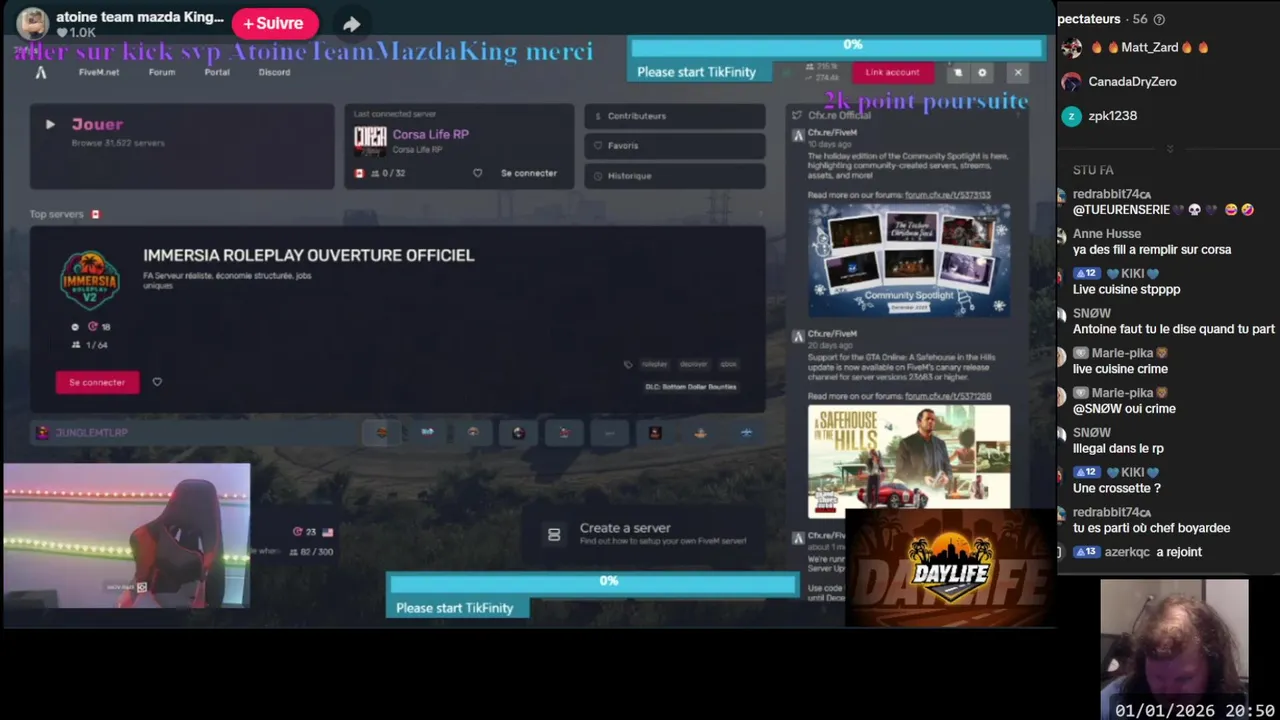Viewport: 1280px width, 720px height.
Task: Click the Link account button
Action: (x=892, y=72)
